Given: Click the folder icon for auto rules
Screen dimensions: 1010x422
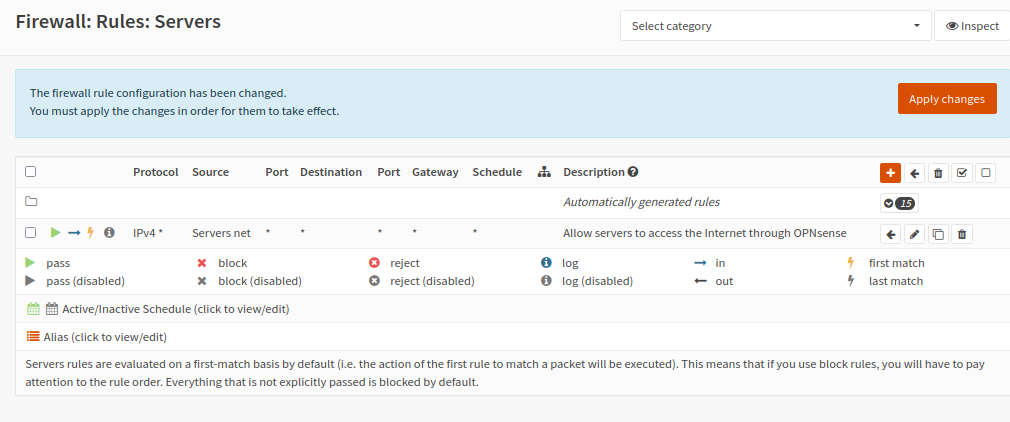Looking at the screenshot, I should tap(31, 202).
